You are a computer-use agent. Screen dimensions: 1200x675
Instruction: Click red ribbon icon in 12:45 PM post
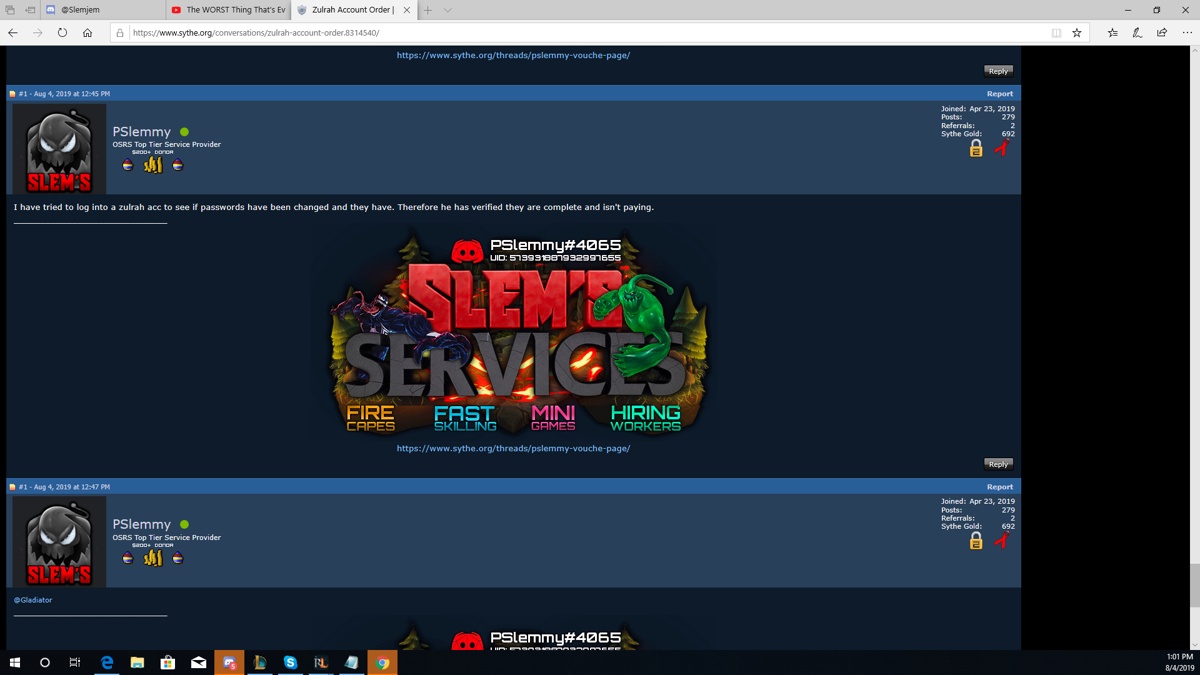[x=1002, y=148]
